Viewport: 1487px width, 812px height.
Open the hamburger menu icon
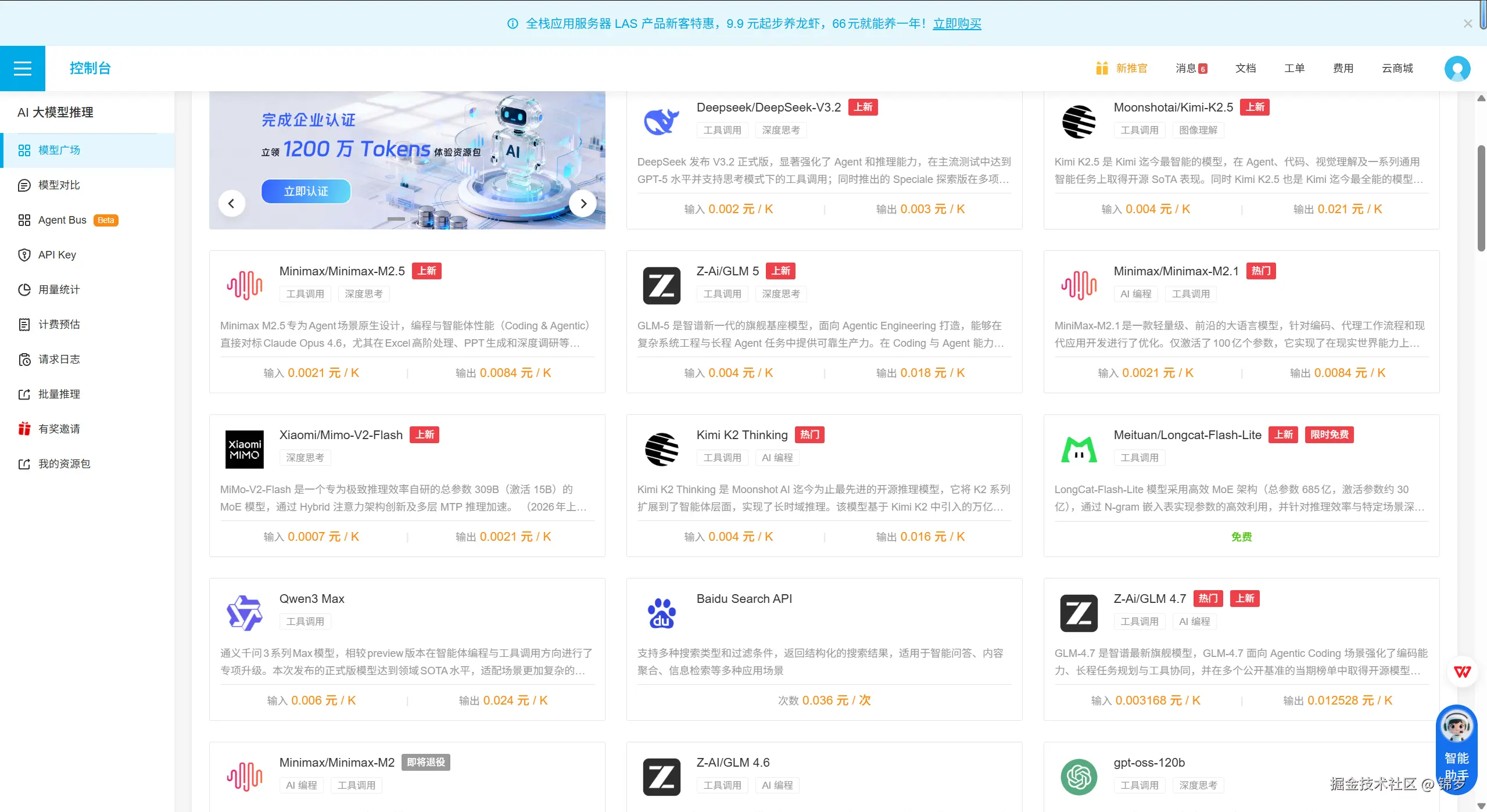[x=23, y=69]
